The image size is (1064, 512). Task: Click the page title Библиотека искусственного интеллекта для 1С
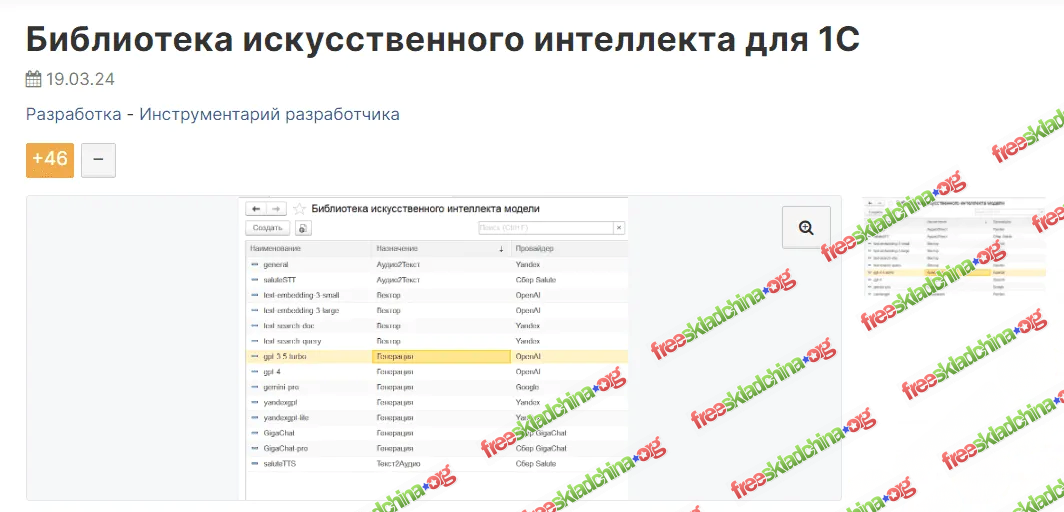(442, 40)
